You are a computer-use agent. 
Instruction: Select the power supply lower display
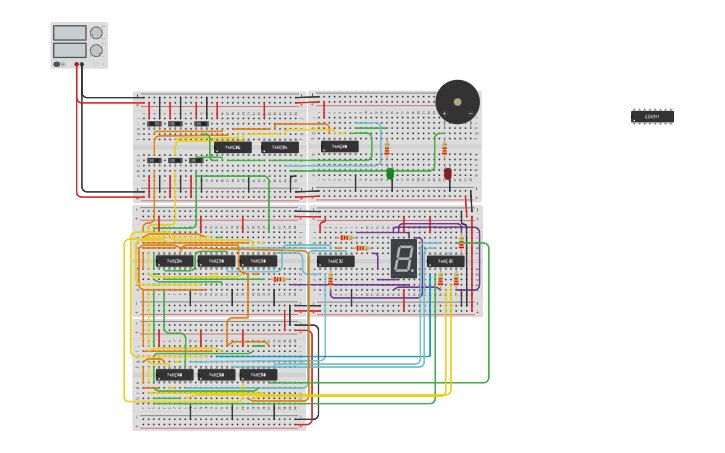coord(70,50)
